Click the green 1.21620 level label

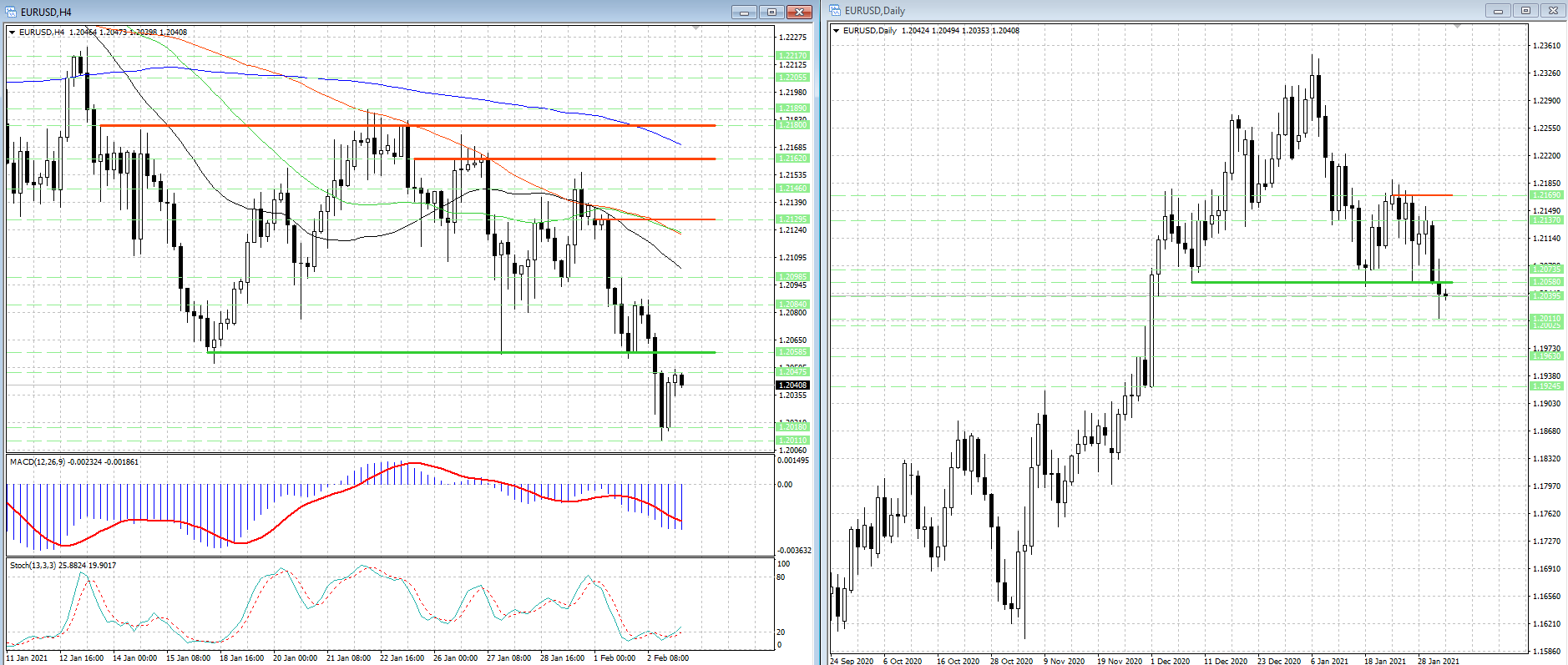pyautogui.click(x=792, y=159)
